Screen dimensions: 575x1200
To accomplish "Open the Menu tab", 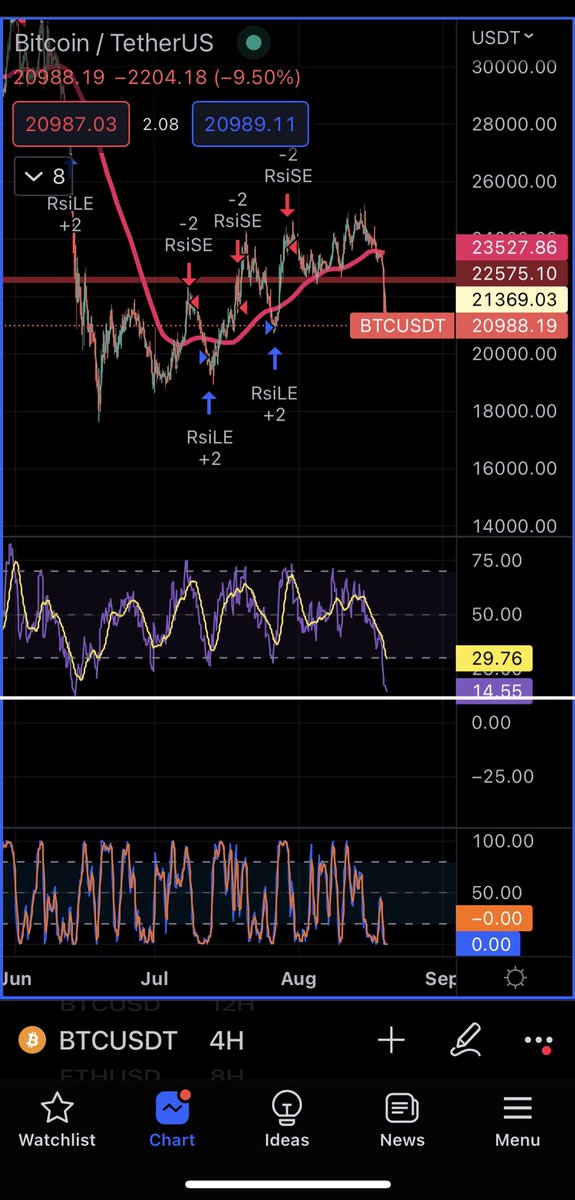I will [x=517, y=1119].
